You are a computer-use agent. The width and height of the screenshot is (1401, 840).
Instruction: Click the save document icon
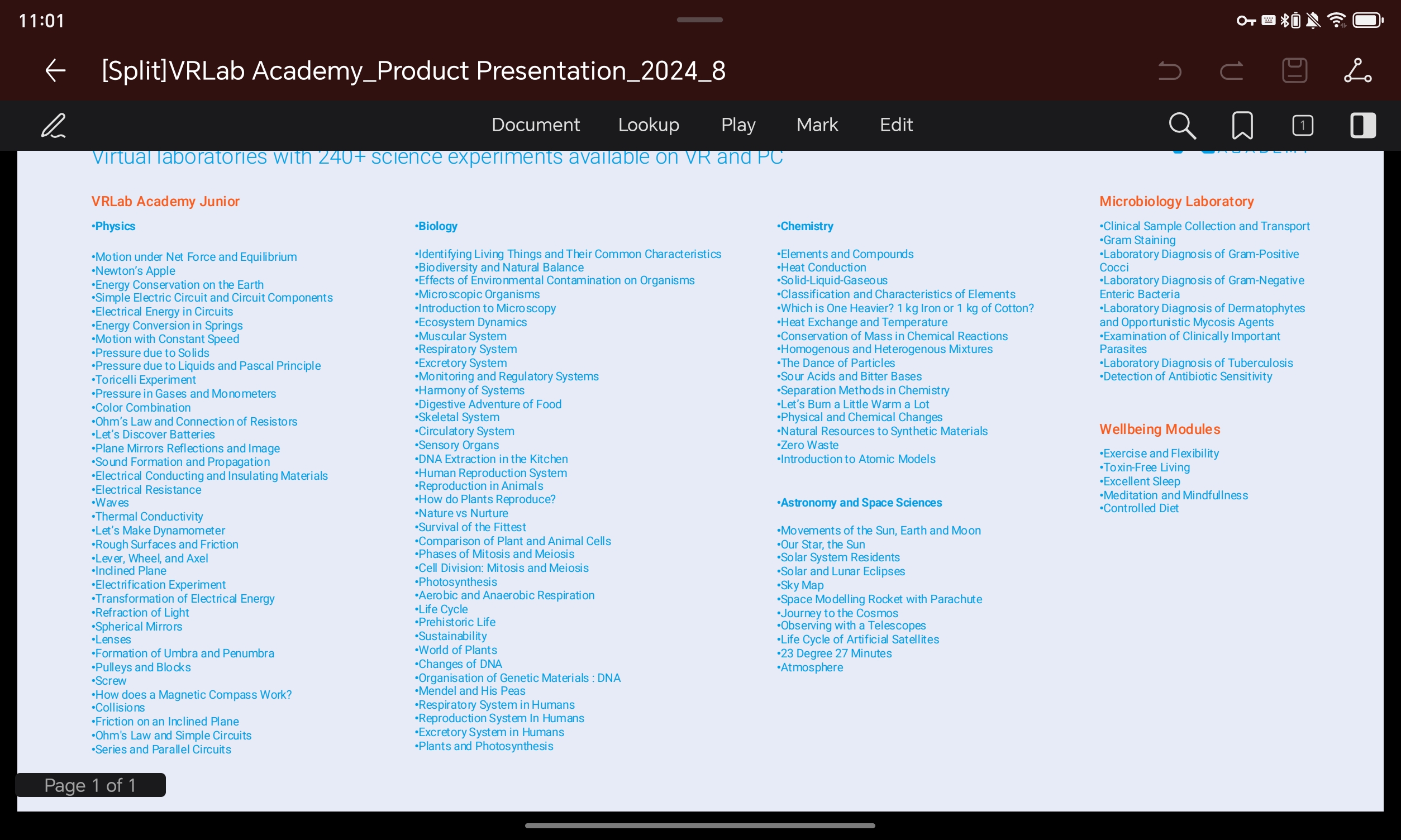click(1294, 71)
